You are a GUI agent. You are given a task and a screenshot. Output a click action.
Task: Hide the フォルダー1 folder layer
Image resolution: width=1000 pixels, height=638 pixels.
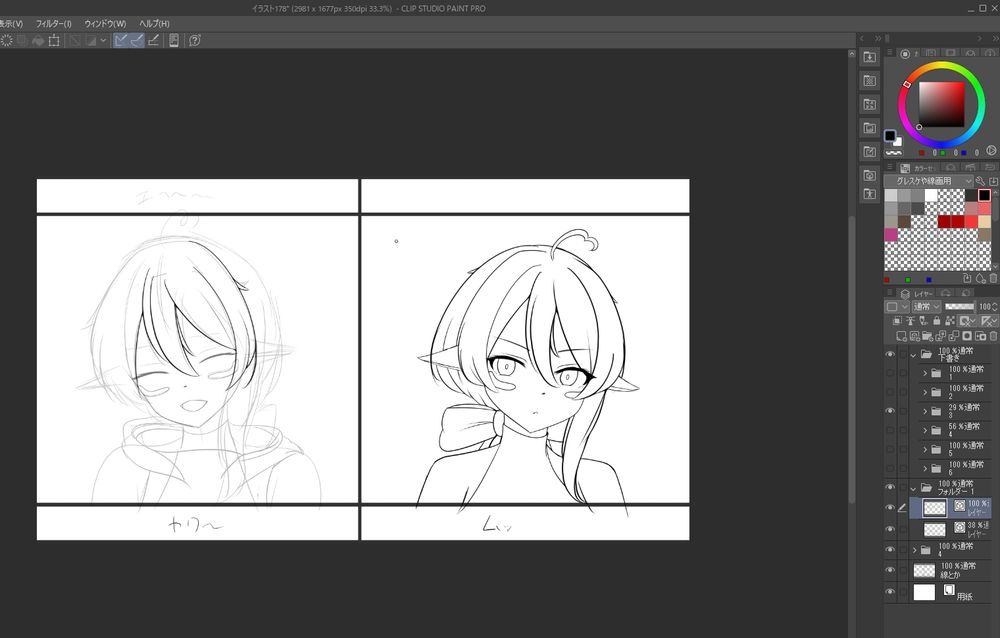point(890,487)
